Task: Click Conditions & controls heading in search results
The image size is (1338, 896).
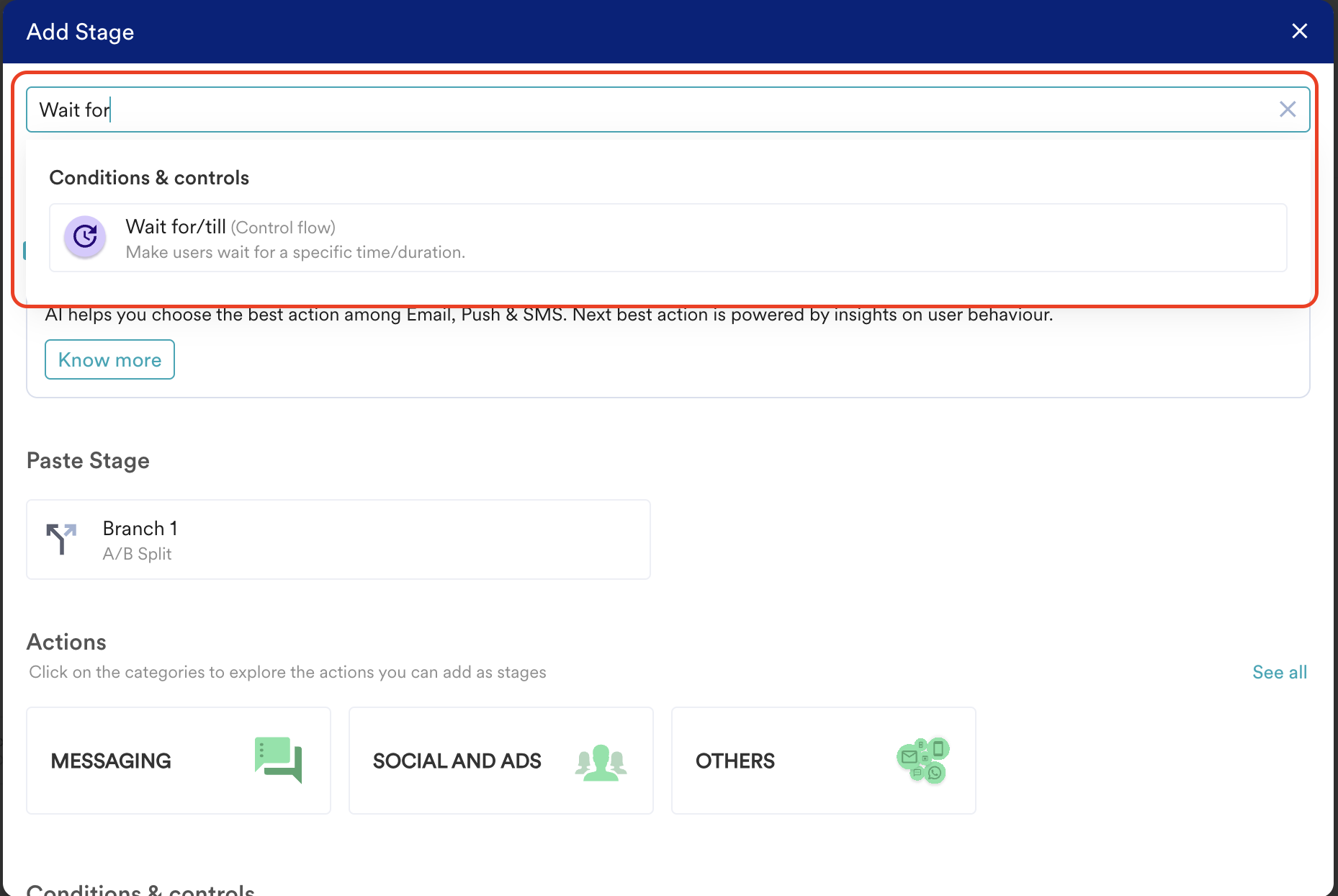Action: coord(149,178)
